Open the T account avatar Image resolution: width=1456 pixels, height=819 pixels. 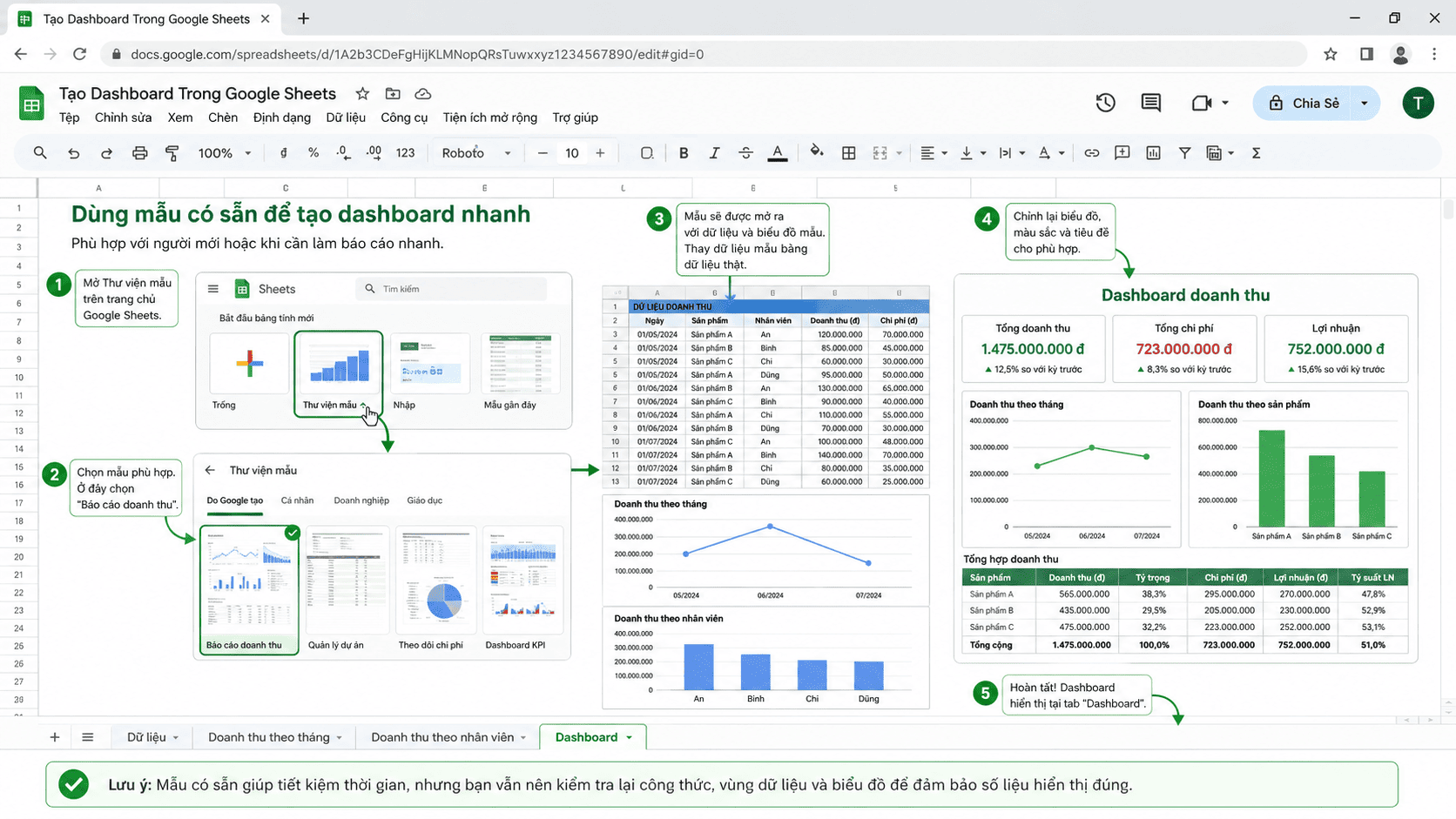click(1418, 103)
